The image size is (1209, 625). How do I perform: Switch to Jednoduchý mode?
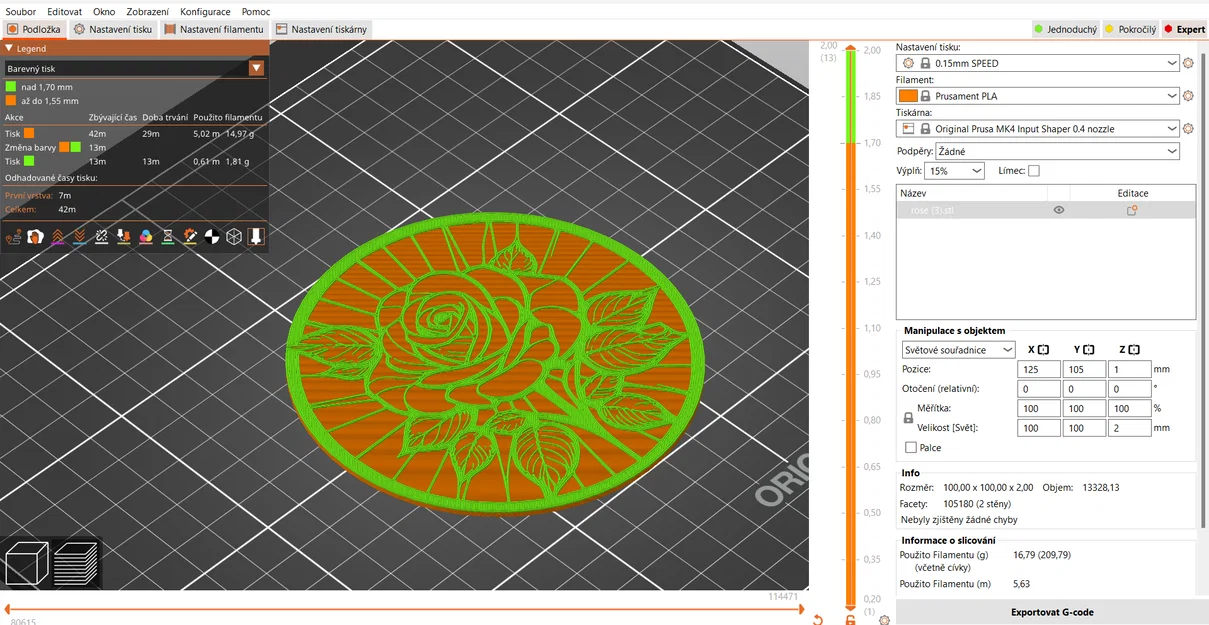pos(1065,29)
